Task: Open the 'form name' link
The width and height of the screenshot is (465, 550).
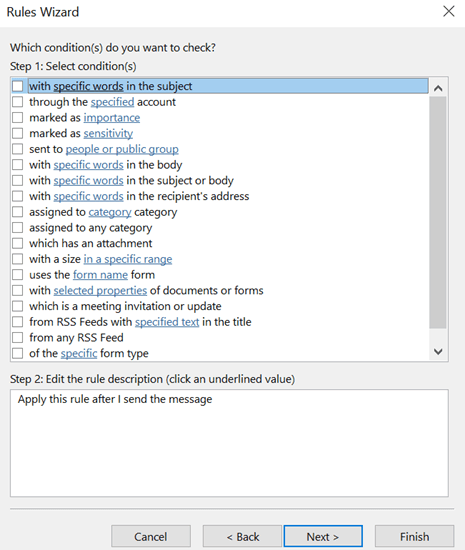Action: coord(100,275)
